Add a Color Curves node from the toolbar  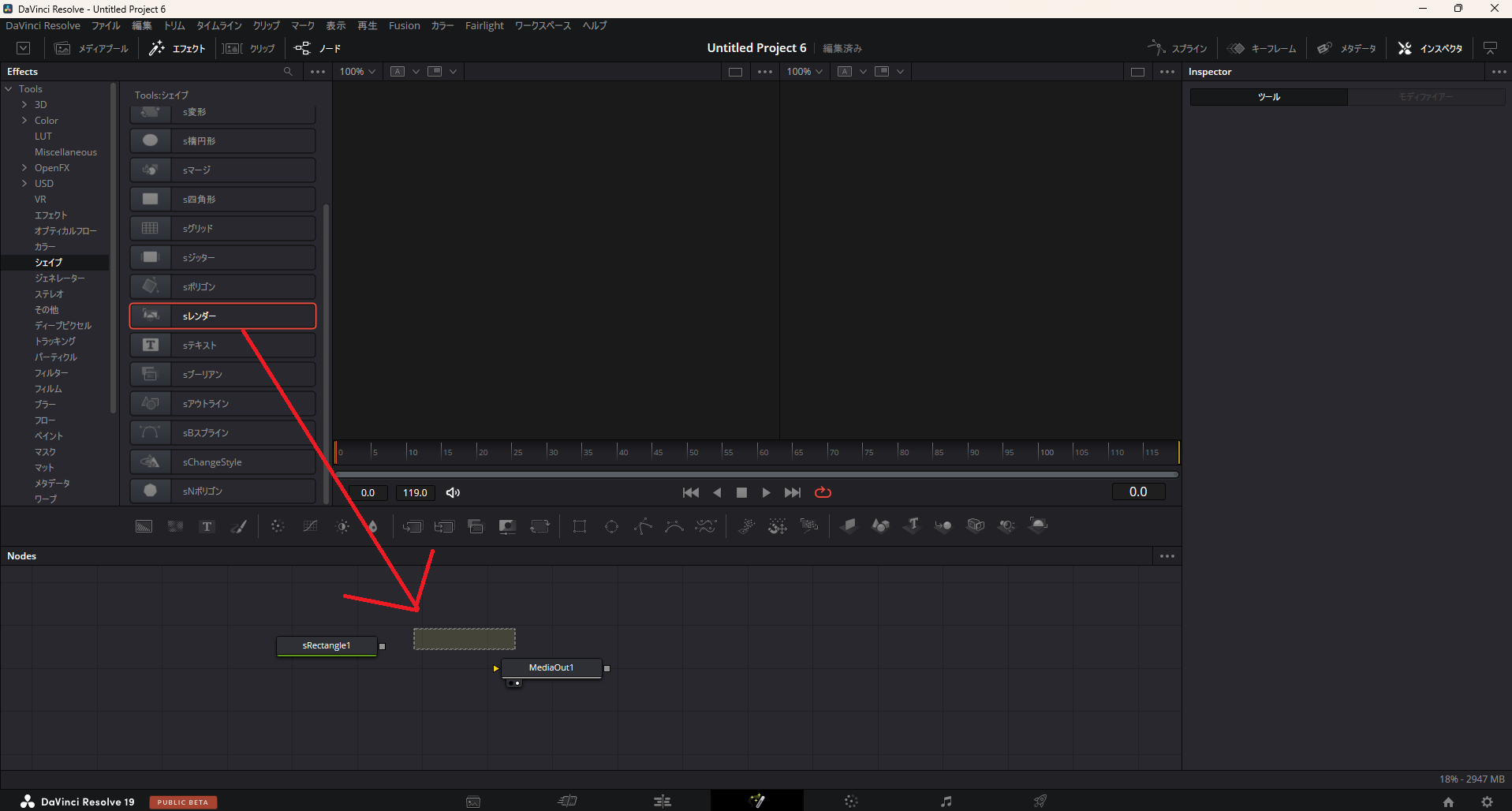310,526
